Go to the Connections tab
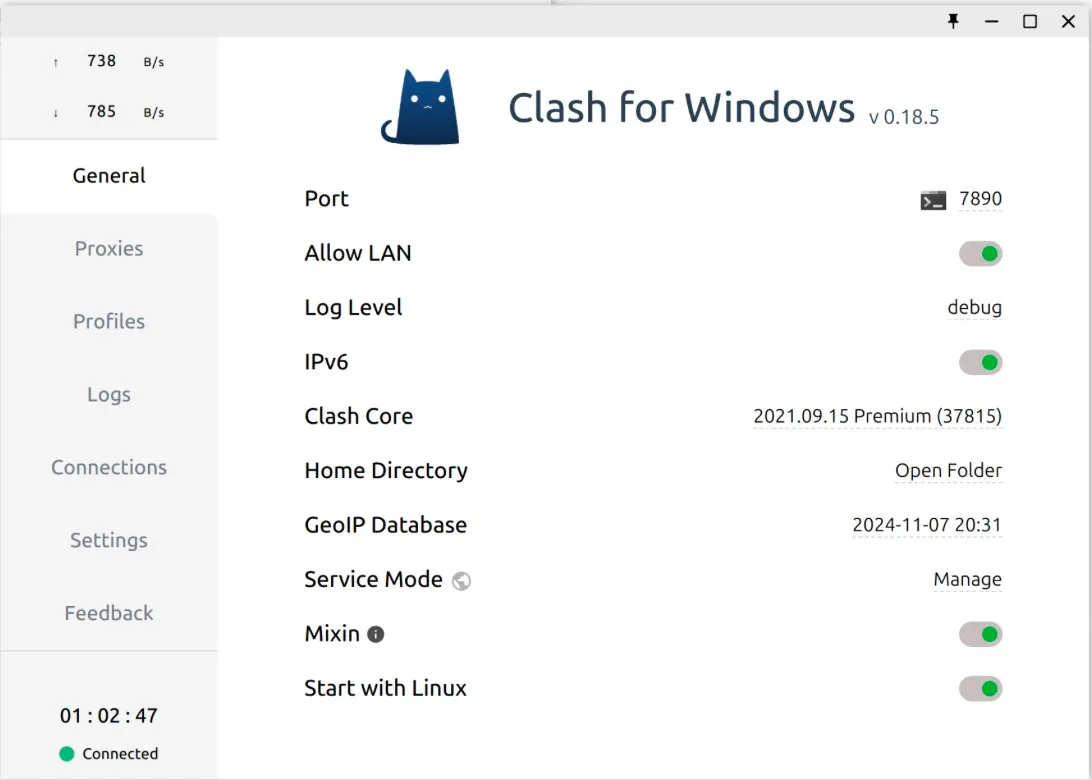The height and width of the screenshot is (780, 1092). pos(109,467)
